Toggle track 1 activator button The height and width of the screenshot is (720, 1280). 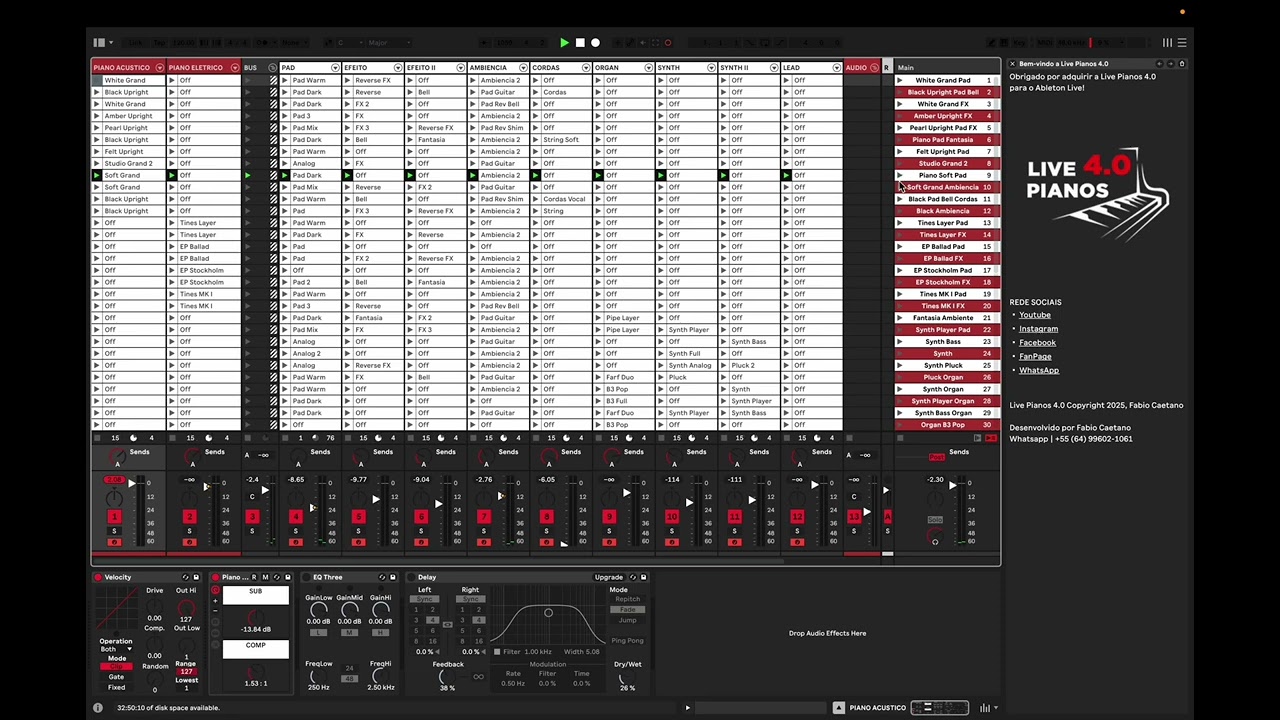click(114, 517)
